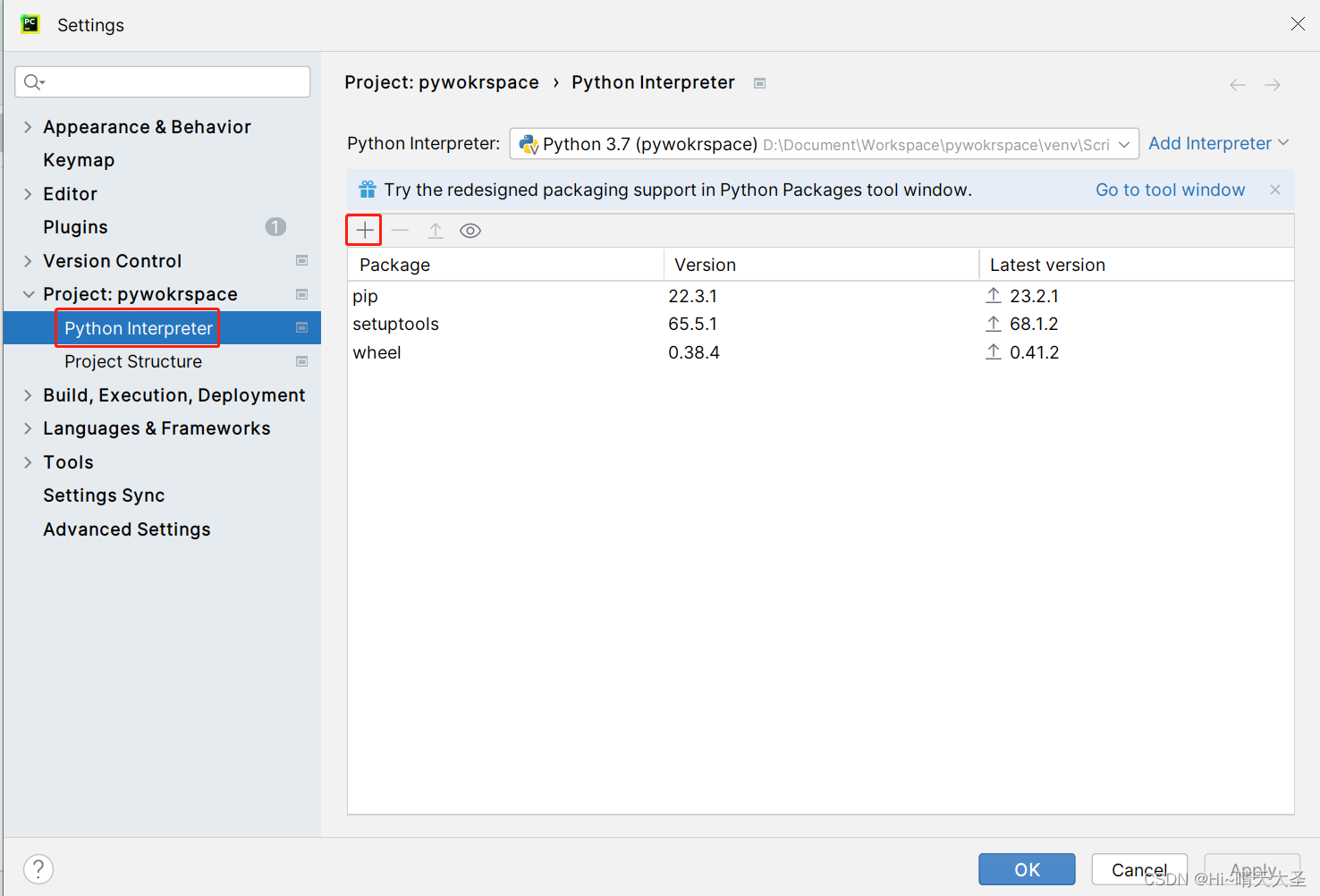
Task: Click the Plugins update count badge
Action: click(275, 227)
